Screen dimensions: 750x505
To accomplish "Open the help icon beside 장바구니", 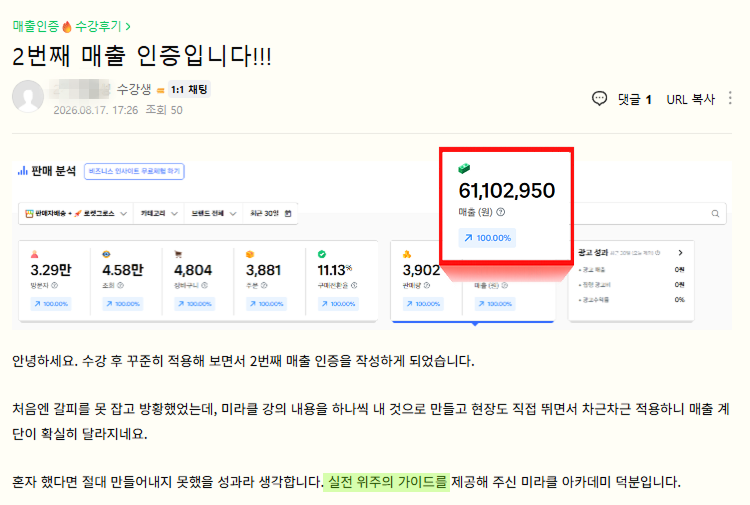I will pyautogui.click(x=204, y=285).
